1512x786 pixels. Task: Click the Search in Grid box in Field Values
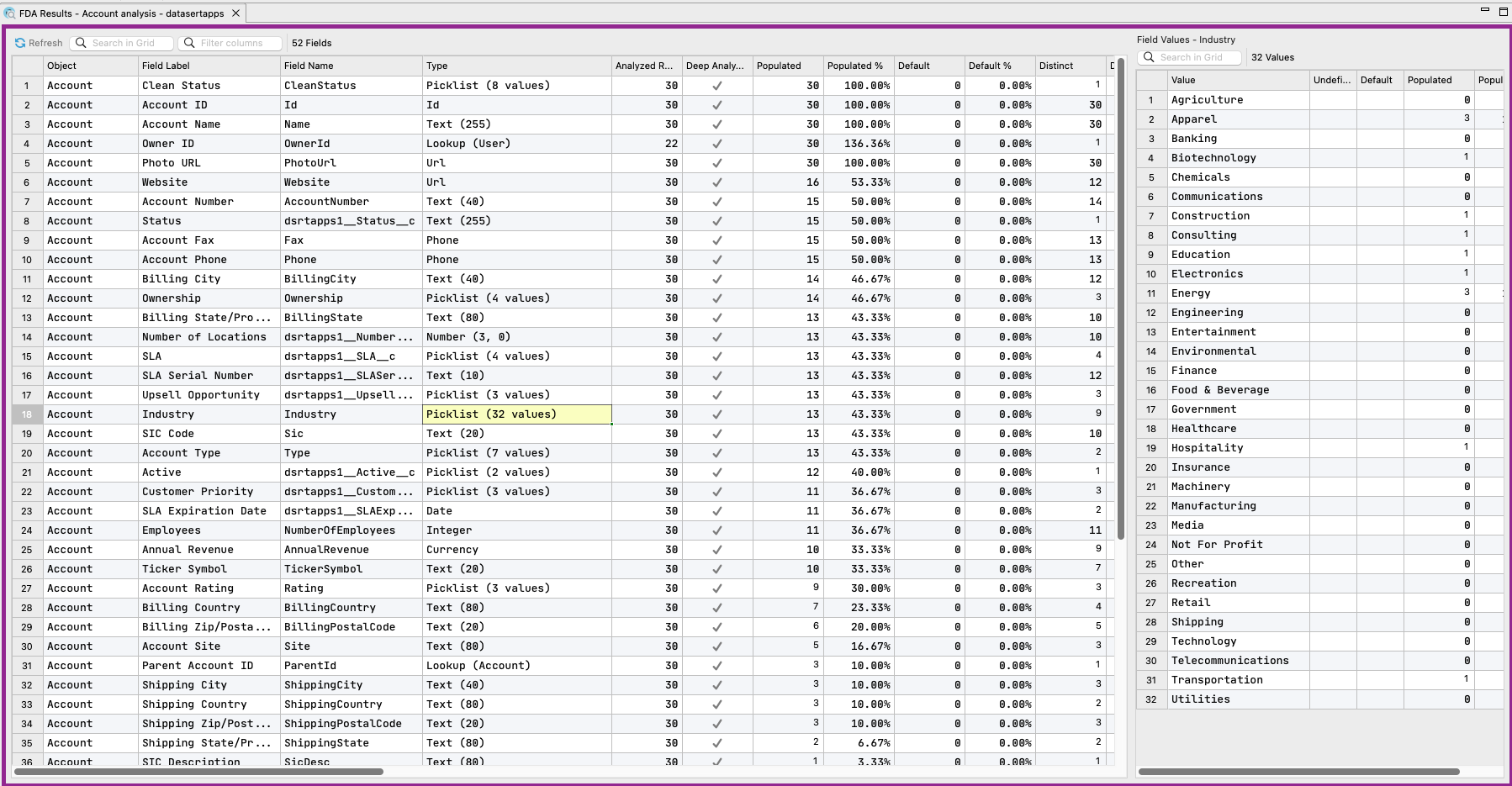[x=1196, y=57]
